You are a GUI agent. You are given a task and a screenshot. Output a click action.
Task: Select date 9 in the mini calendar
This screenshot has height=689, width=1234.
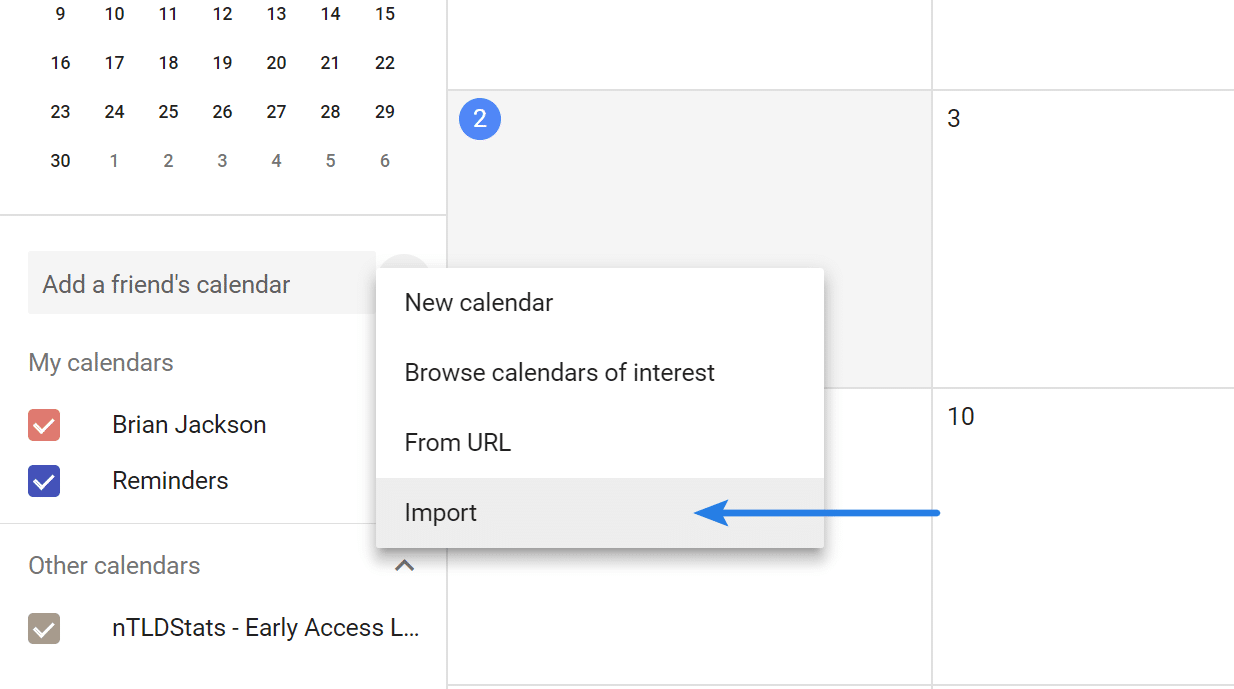tap(60, 14)
